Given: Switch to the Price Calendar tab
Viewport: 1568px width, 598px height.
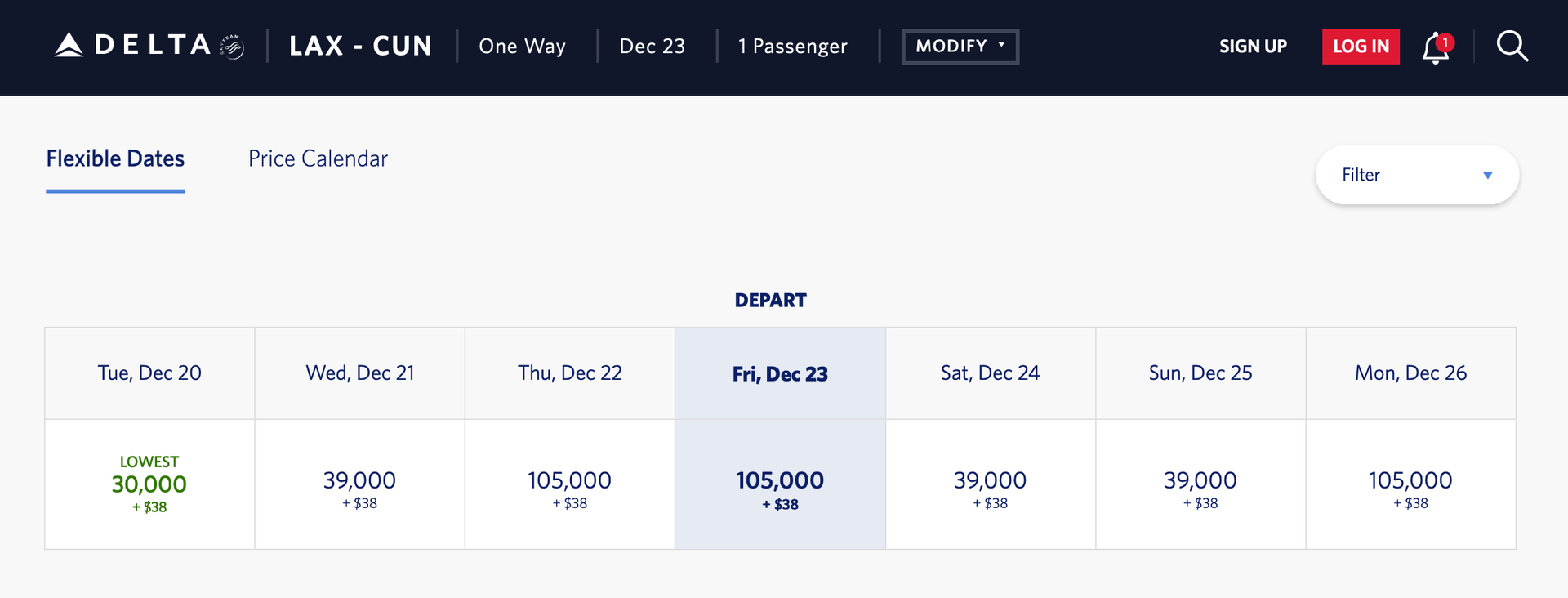Looking at the screenshot, I should click(318, 158).
